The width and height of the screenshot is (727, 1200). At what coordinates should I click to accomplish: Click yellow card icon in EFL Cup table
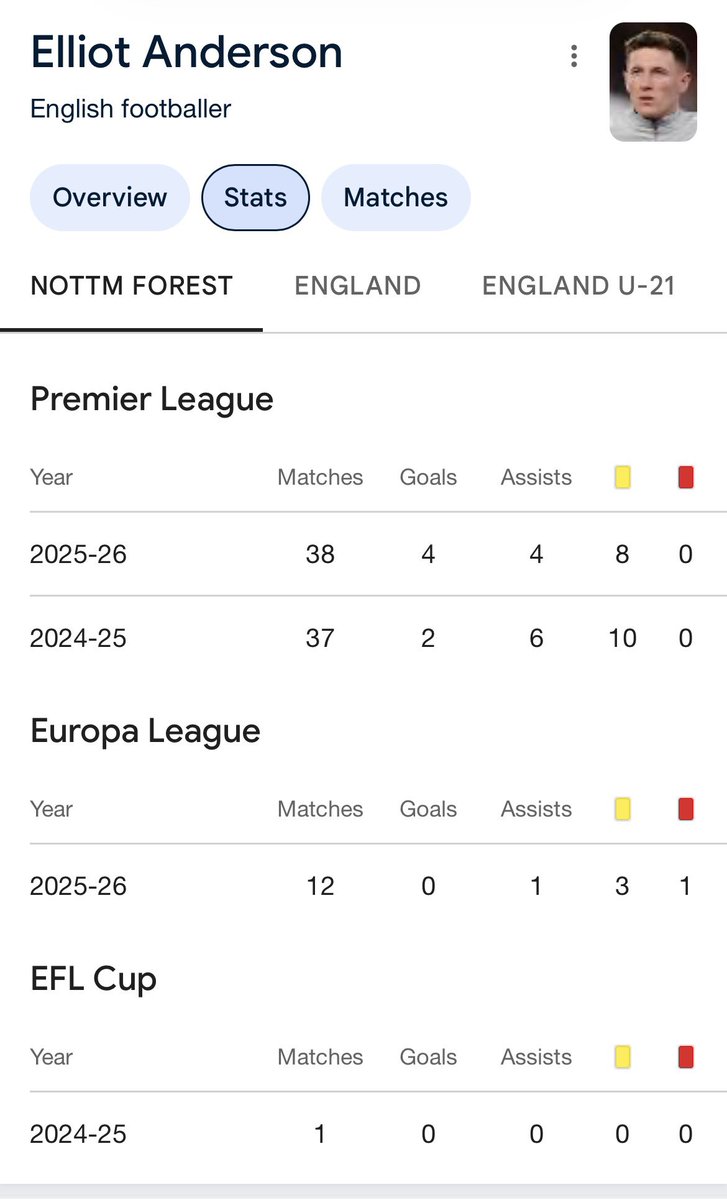622,1057
